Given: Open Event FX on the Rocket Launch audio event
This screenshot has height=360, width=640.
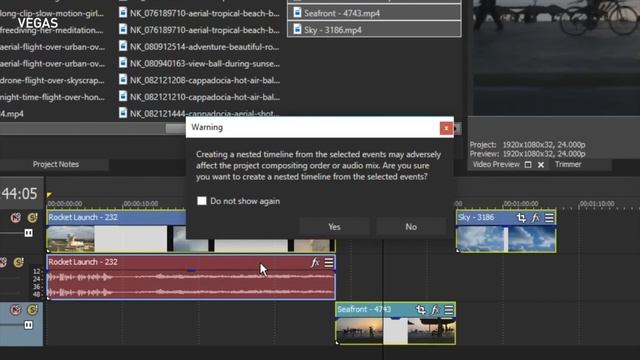Looking at the screenshot, I should (x=315, y=262).
